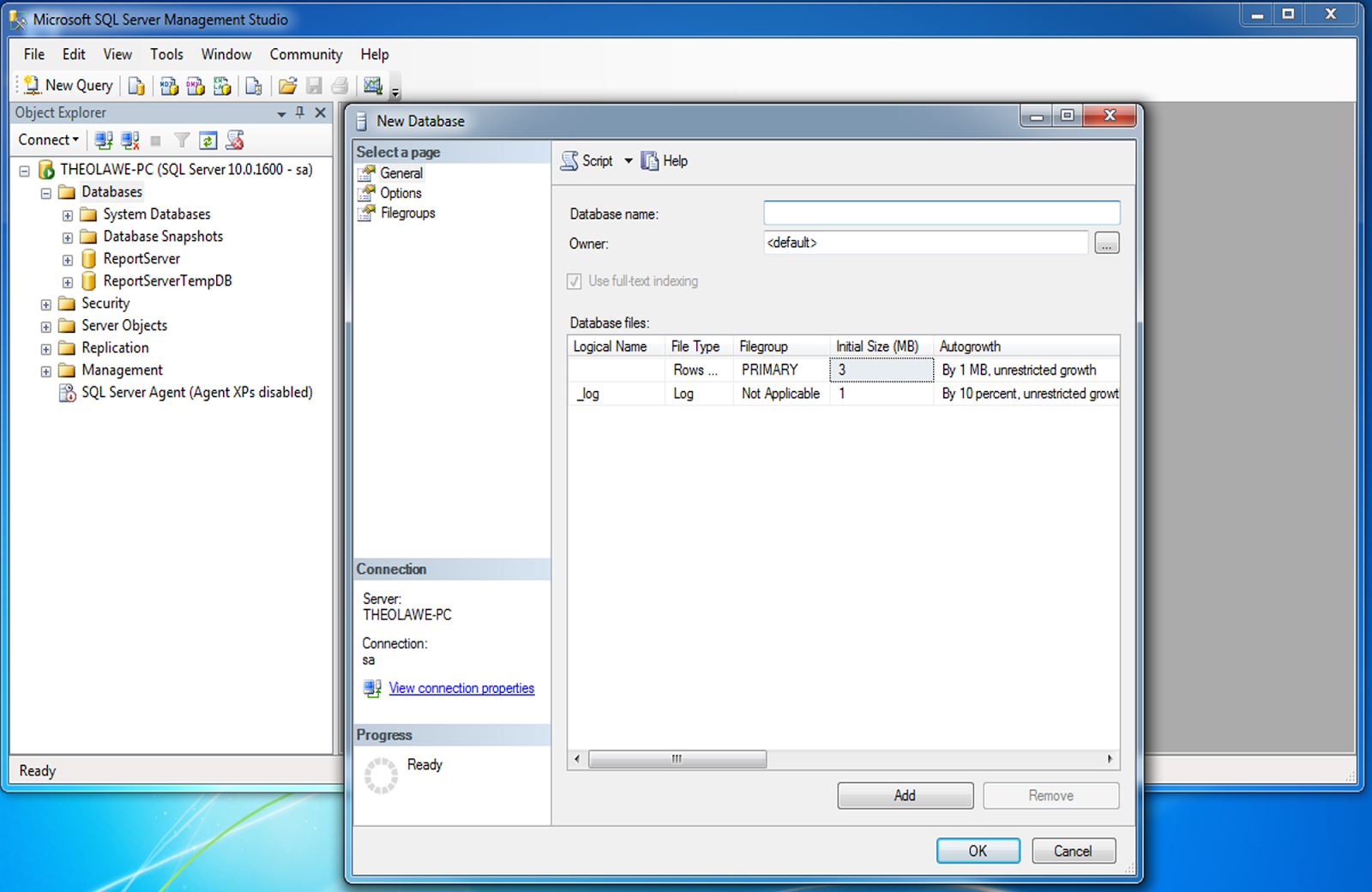1372x892 pixels.
Task: Click the New Query toolbar button
Action: [68, 85]
